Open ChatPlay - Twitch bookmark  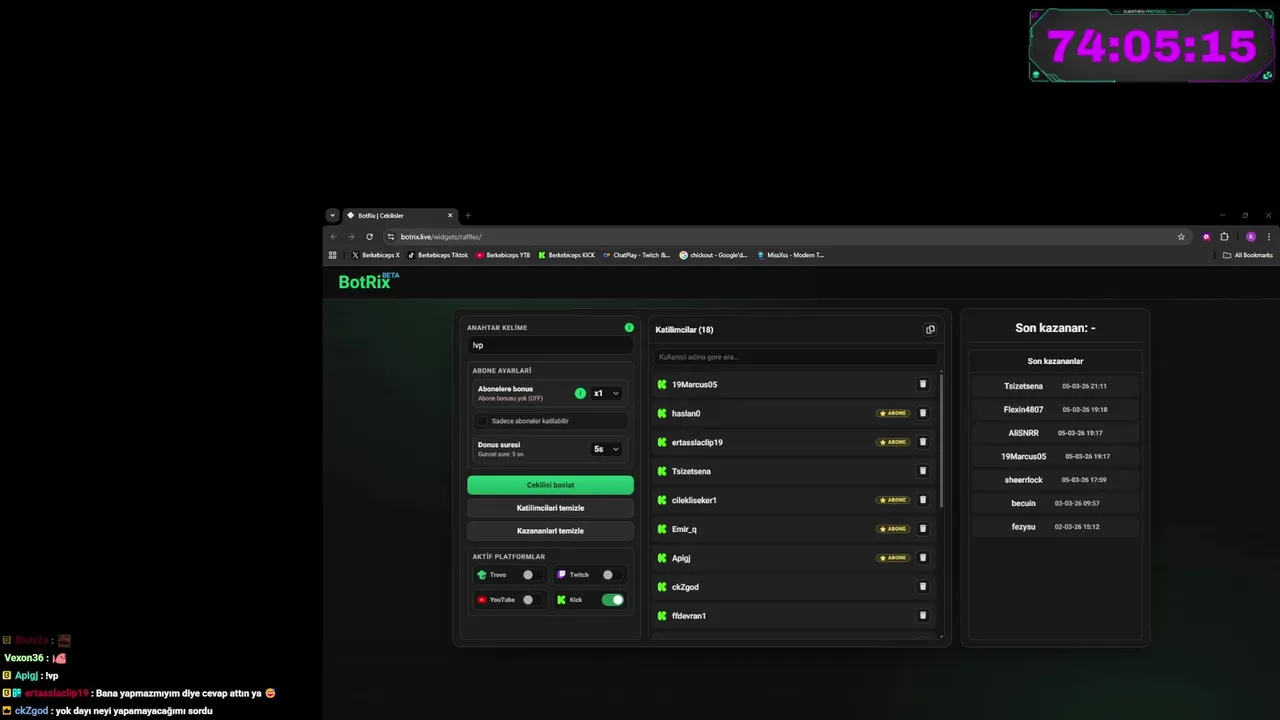[636, 255]
